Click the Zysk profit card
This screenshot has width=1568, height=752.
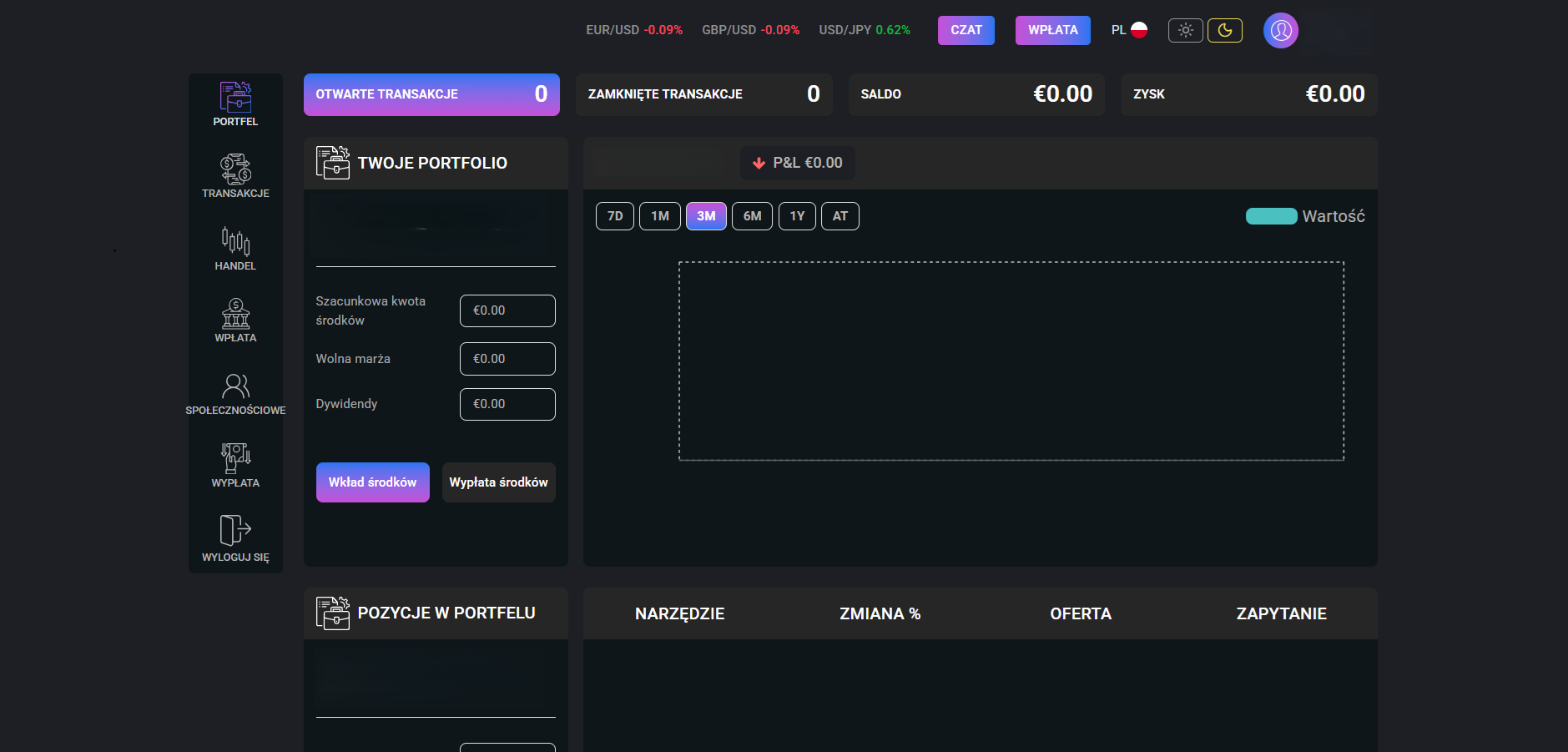coord(1249,94)
